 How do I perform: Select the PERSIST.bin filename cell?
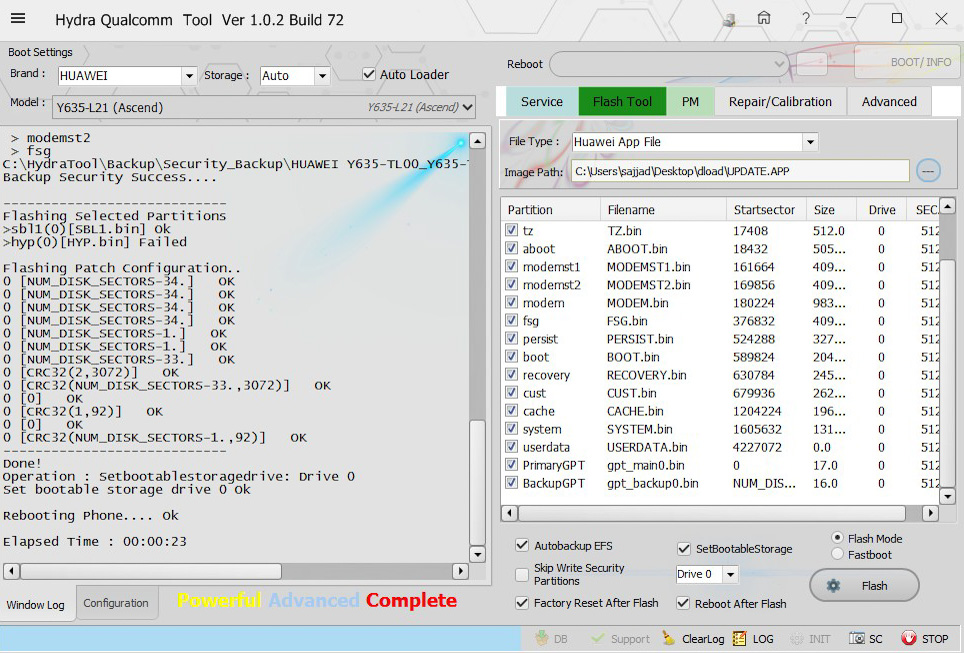pyautogui.click(x=640, y=339)
